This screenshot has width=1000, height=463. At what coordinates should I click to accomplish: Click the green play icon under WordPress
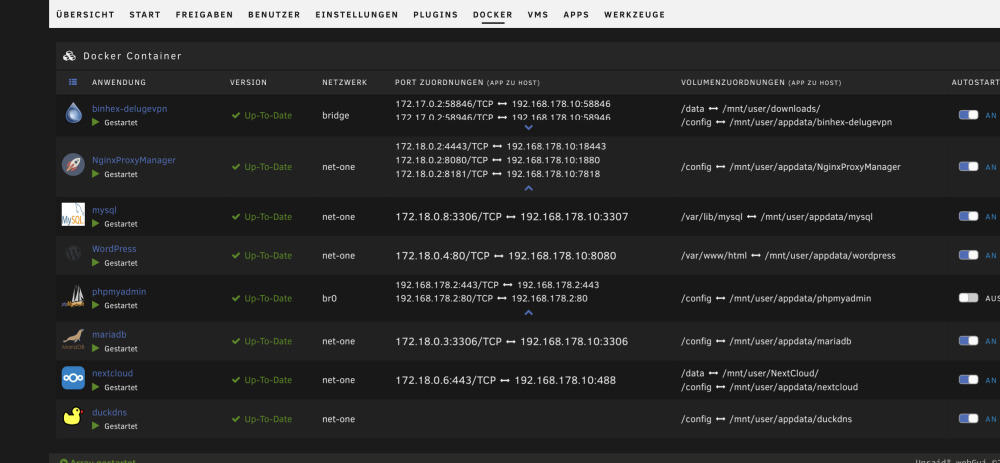pos(96,263)
